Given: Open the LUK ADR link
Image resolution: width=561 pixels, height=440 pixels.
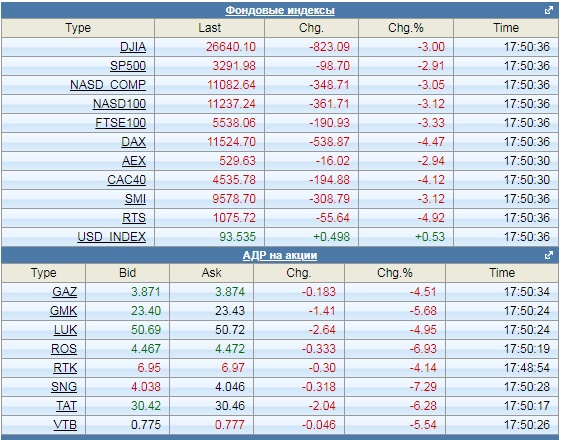Looking at the screenshot, I should [65, 329].
